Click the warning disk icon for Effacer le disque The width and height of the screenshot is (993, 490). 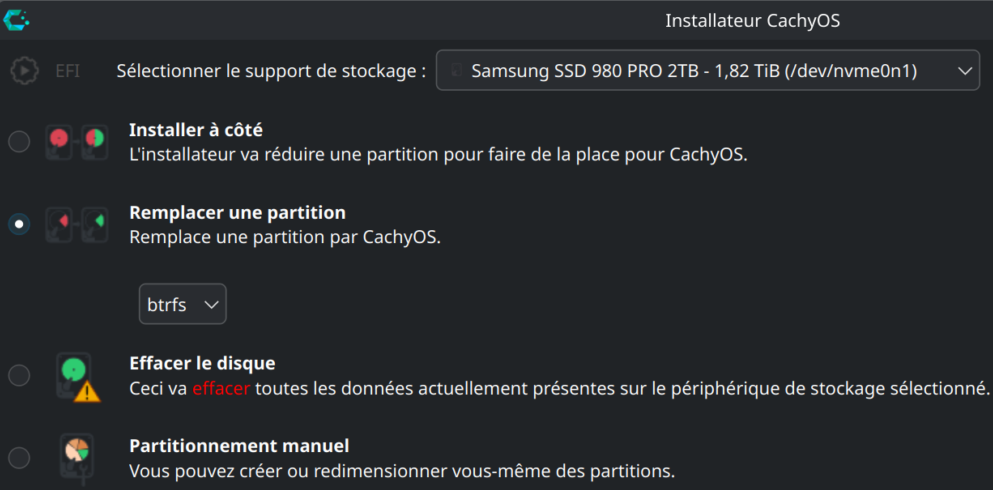[77, 376]
